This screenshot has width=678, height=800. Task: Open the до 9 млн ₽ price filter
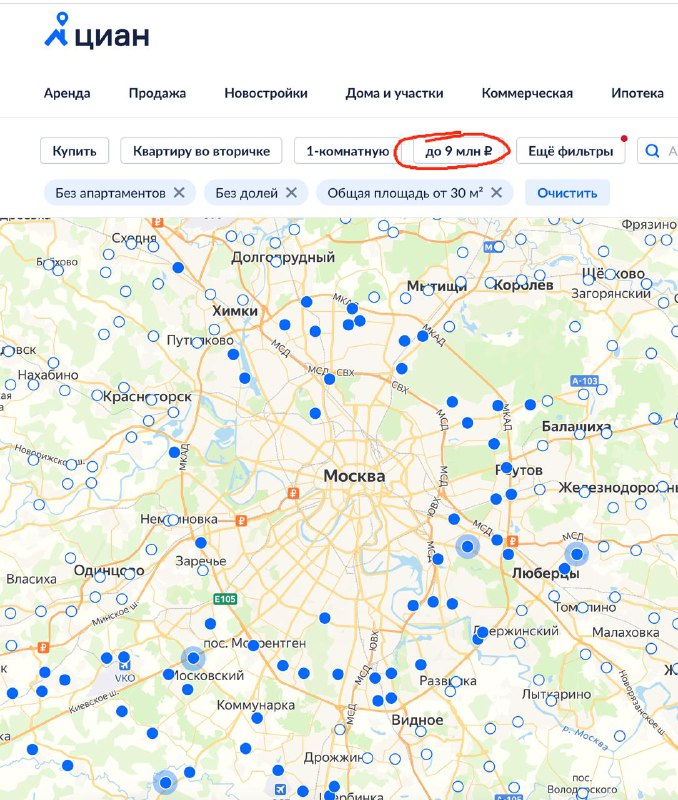pos(459,151)
